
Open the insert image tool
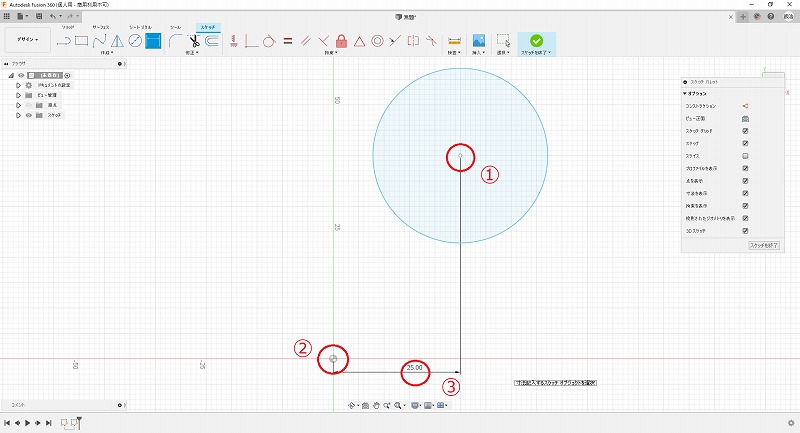pyautogui.click(x=479, y=41)
